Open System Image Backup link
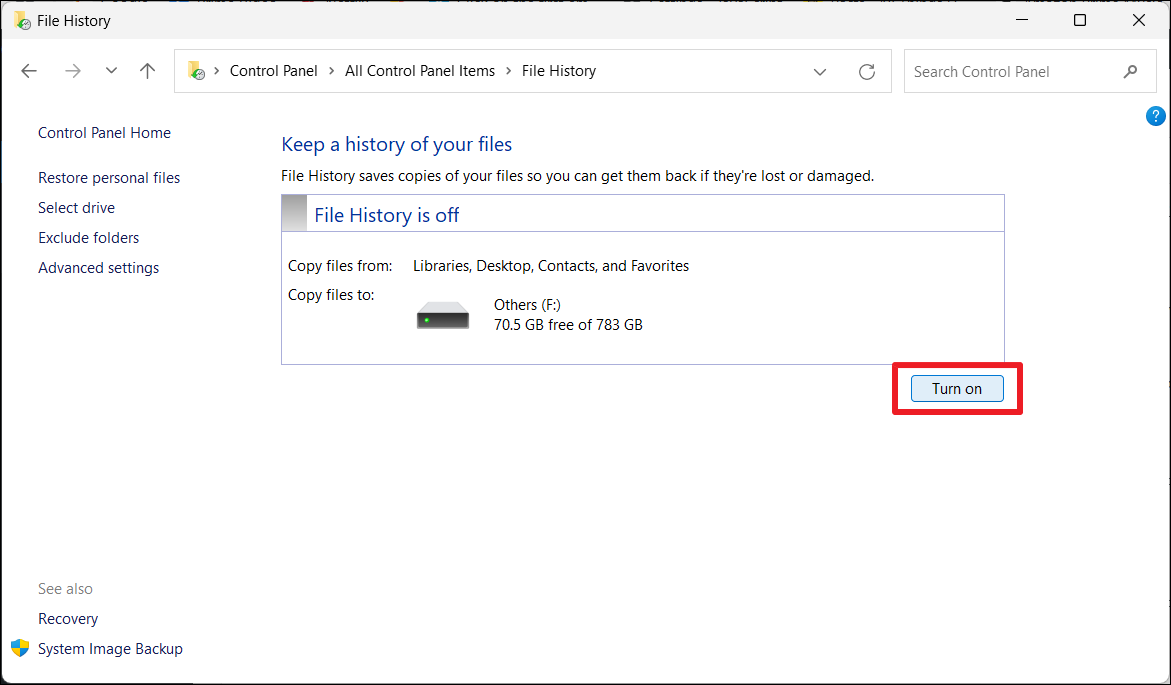 (110, 649)
